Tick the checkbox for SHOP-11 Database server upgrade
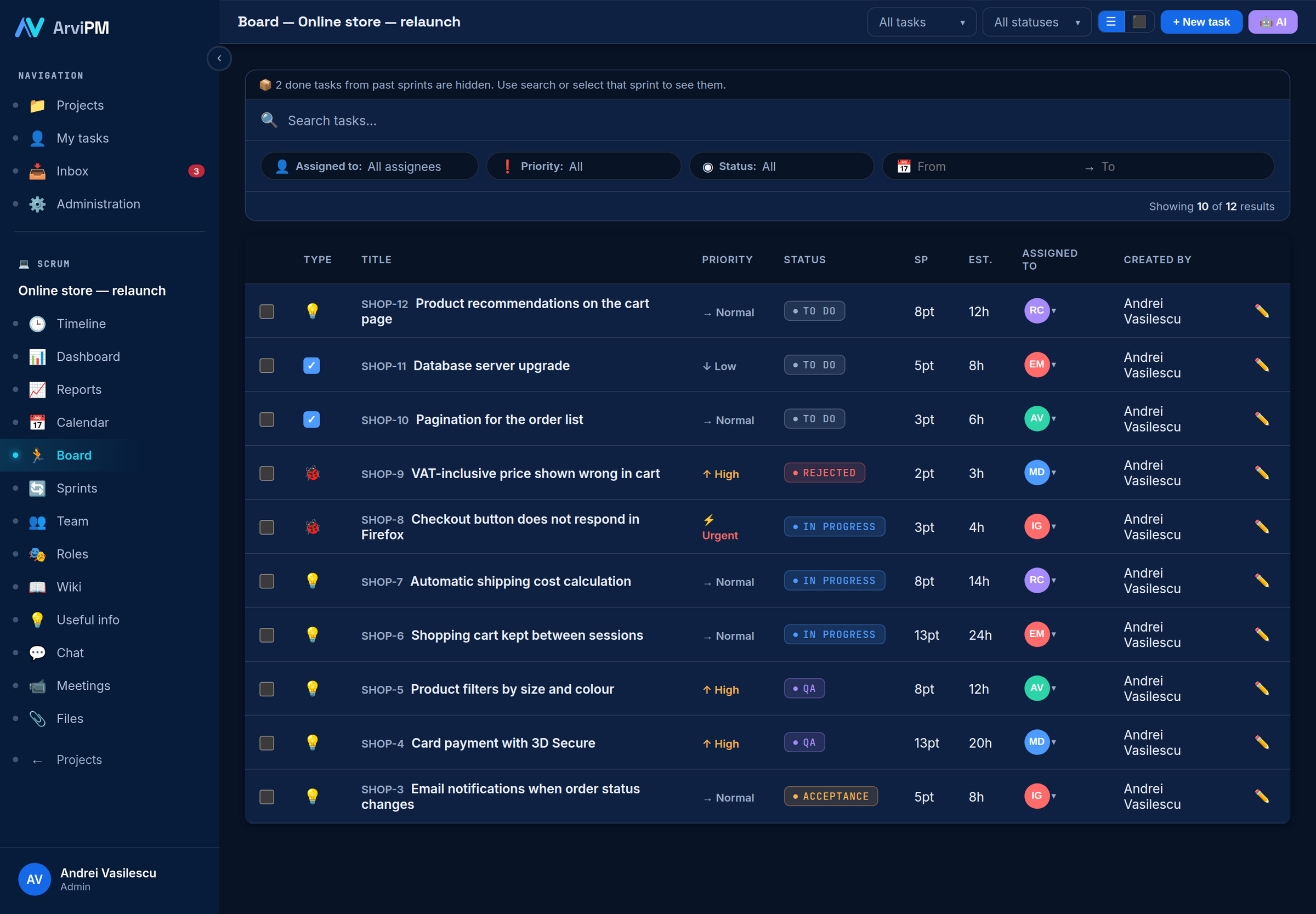This screenshot has height=914, width=1316. click(267, 365)
